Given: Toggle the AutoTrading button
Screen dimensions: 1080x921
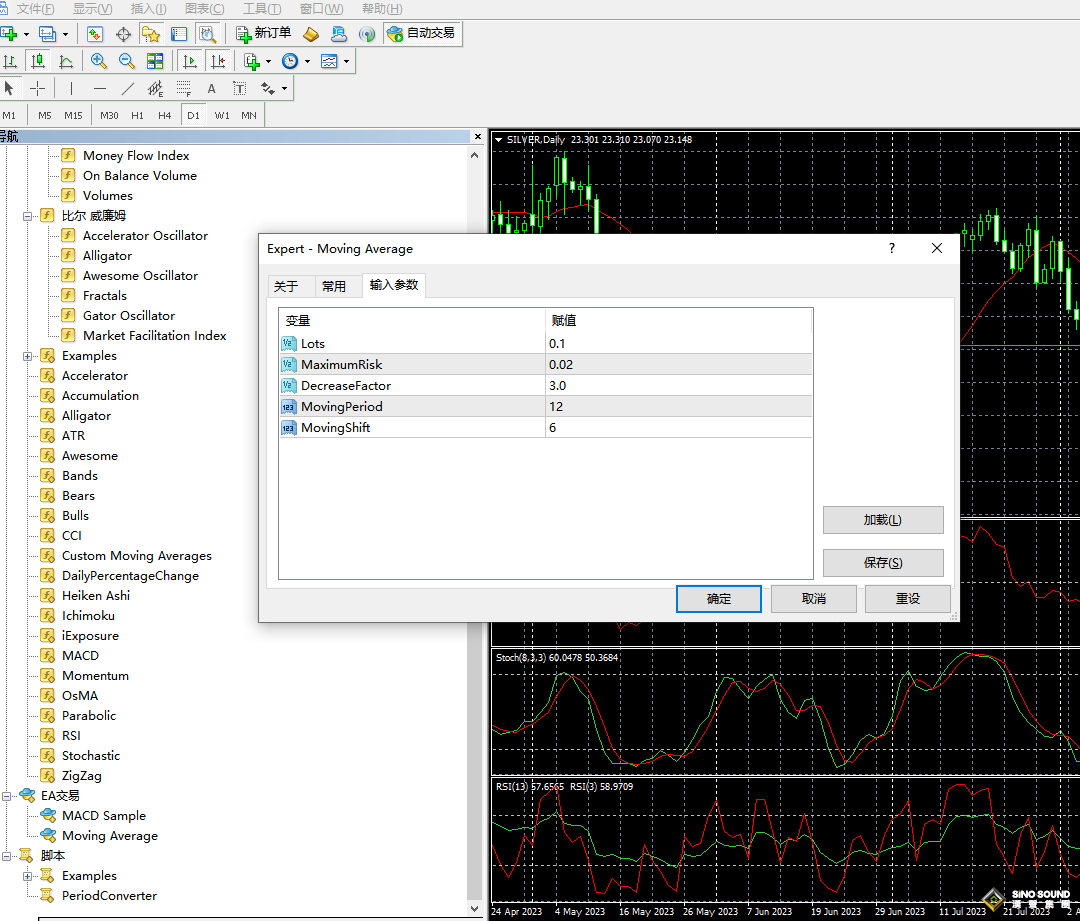Looking at the screenshot, I should tap(422, 33).
